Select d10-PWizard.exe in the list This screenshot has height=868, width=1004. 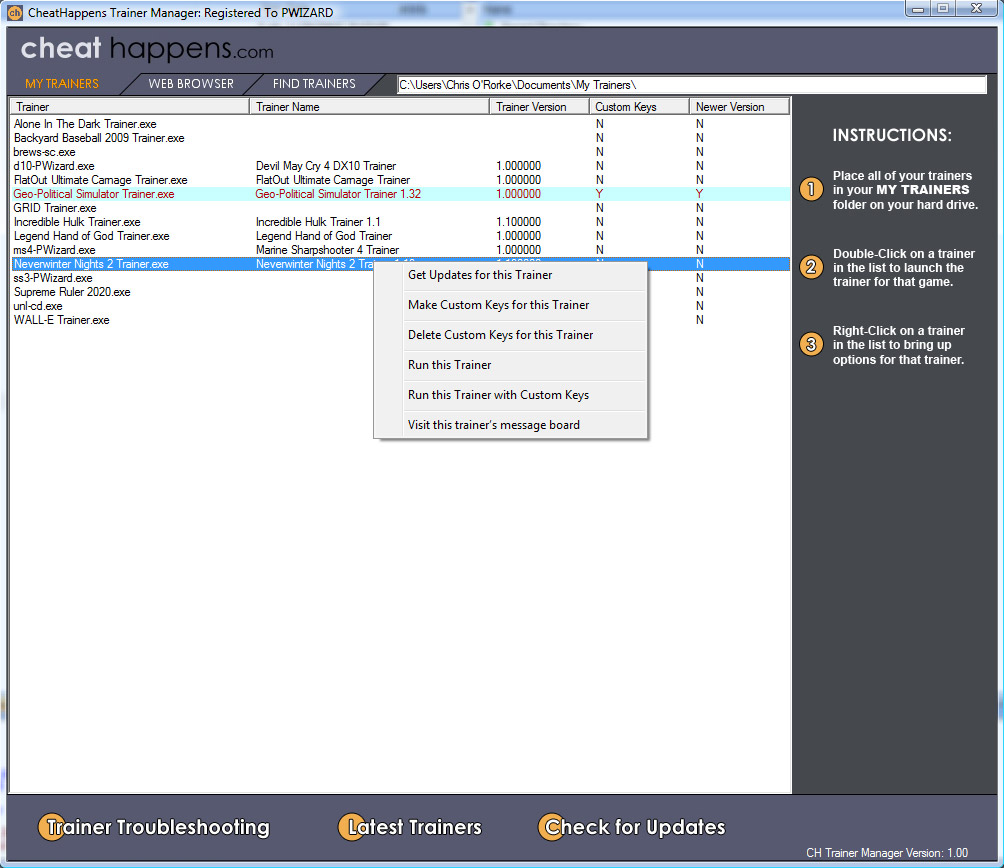(x=54, y=166)
